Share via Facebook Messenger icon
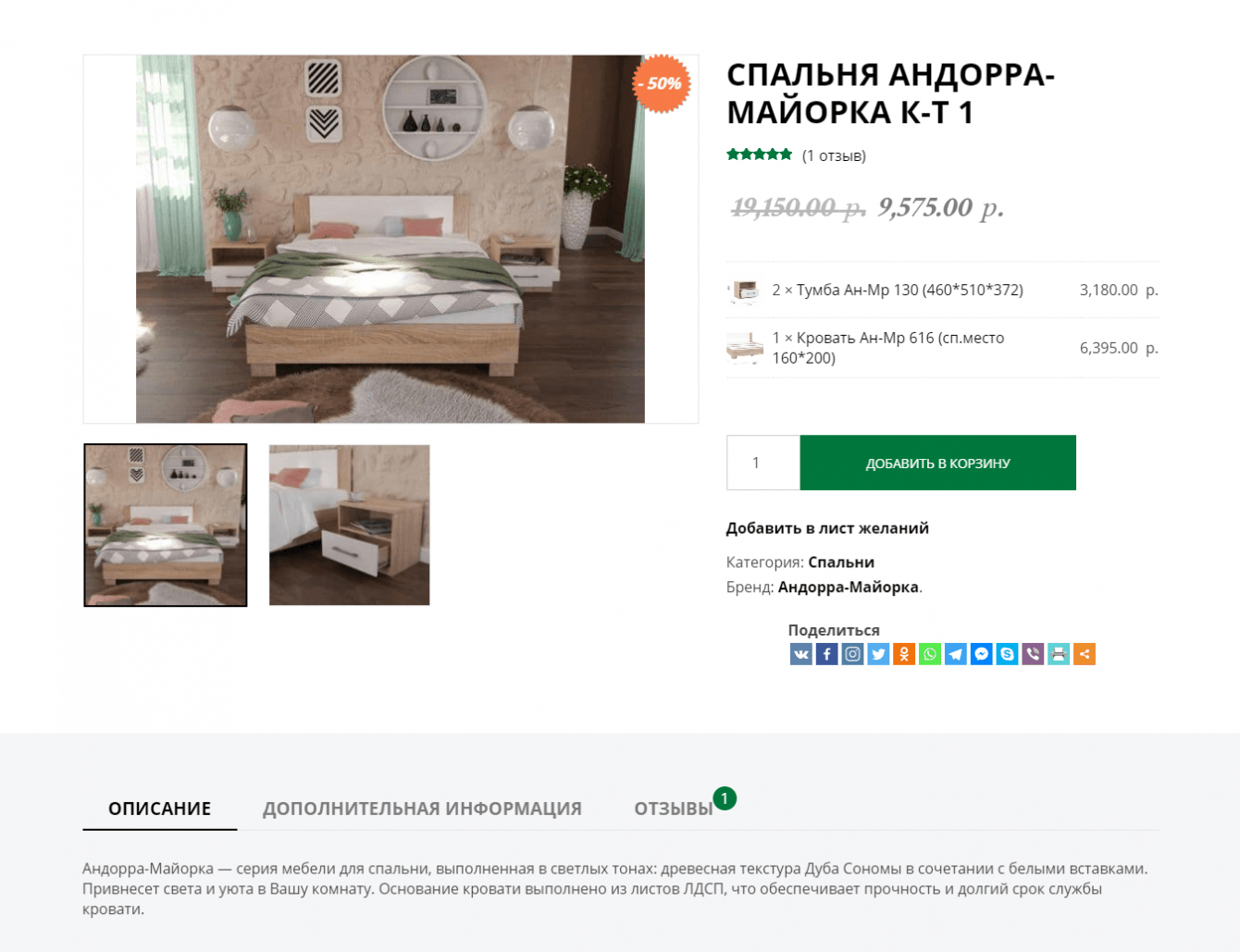The width and height of the screenshot is (1240, 952). [x=982, y=654]
